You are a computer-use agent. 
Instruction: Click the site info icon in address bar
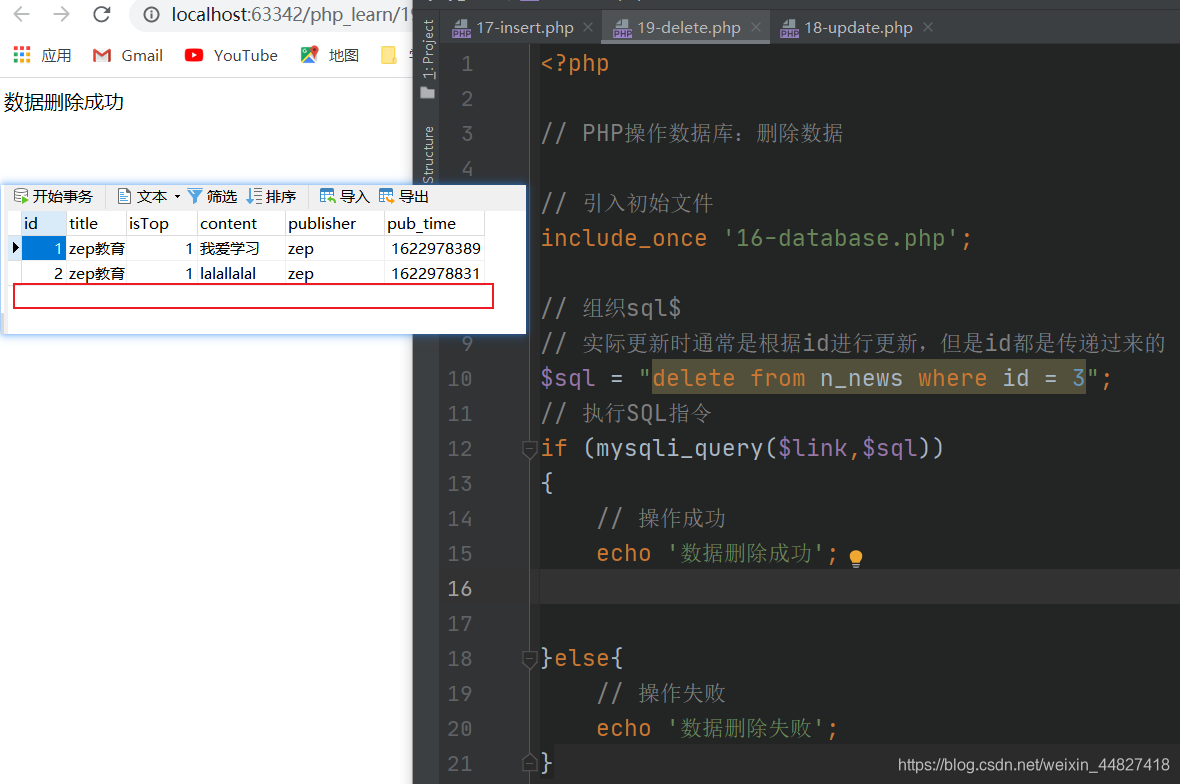pyautogui.click(x=151, y=14)
